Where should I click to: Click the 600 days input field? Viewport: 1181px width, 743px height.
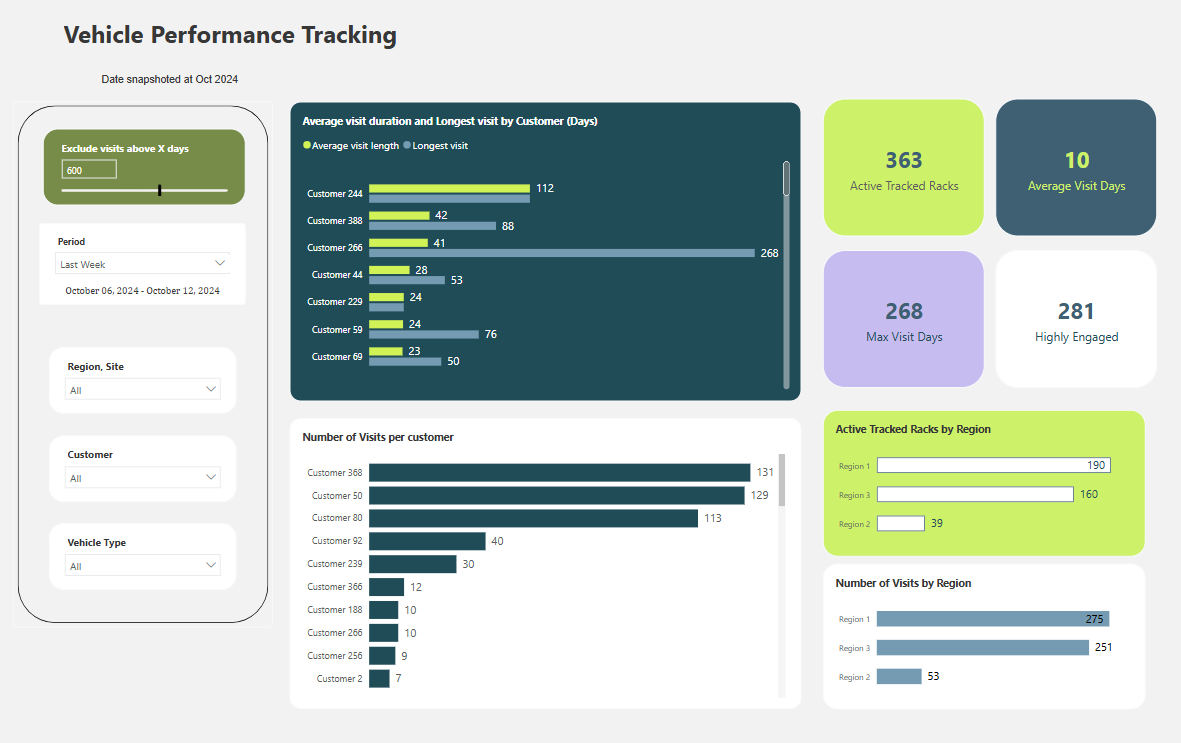(89, 170)
